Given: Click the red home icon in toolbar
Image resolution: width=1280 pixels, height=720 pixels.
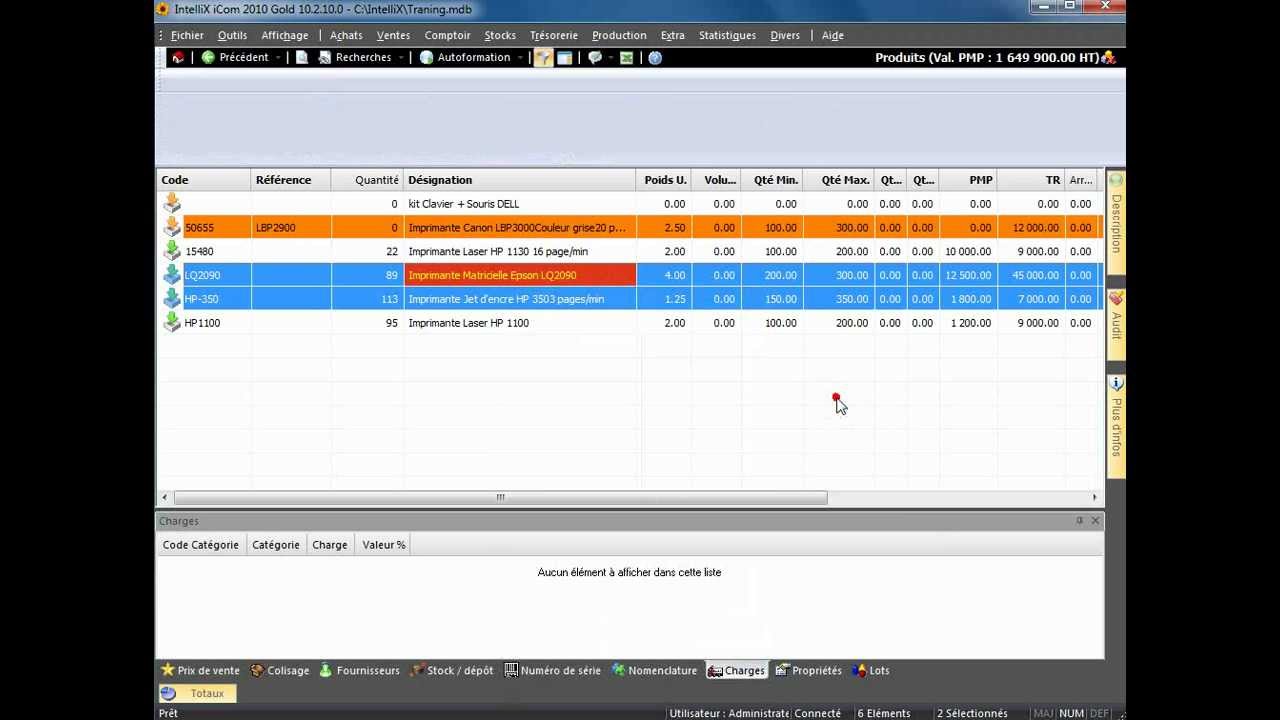Looking at the screenshot, I should click(x=178, y=58).
